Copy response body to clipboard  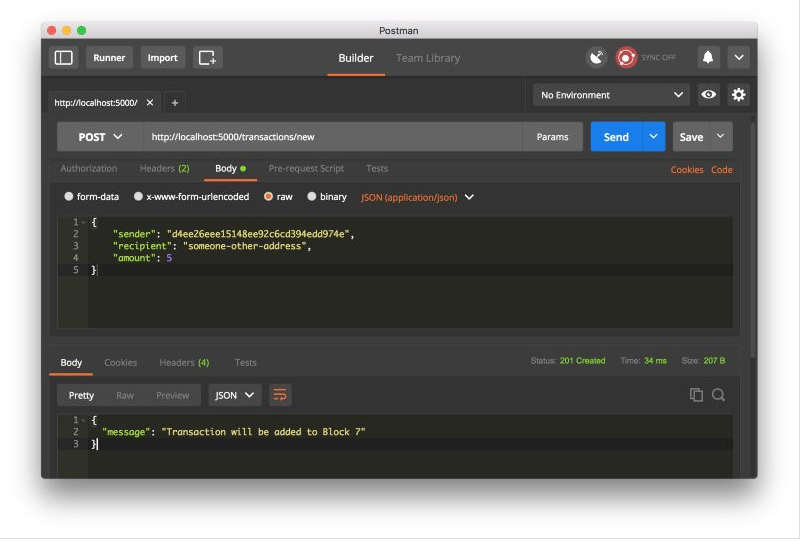point(696,395)
